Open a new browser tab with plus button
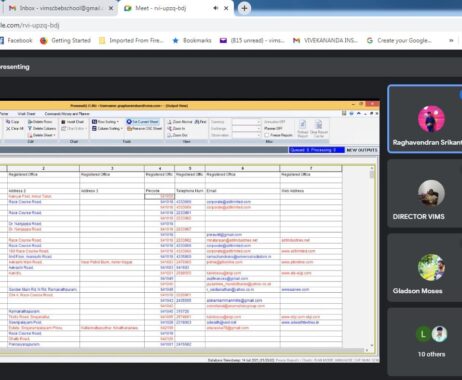 coord(244,8)
